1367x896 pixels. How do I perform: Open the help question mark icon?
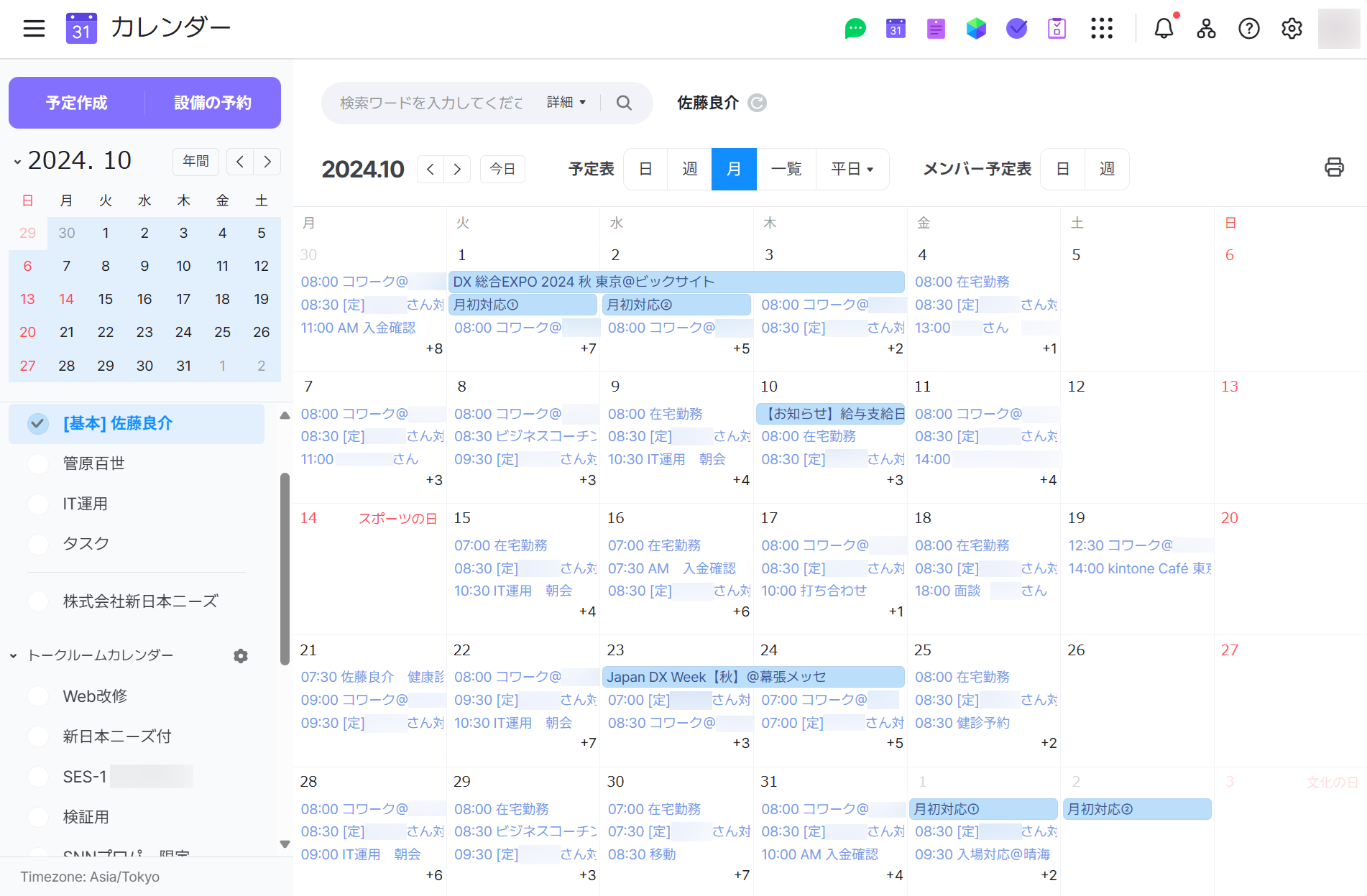click(x=1248, y=29)
